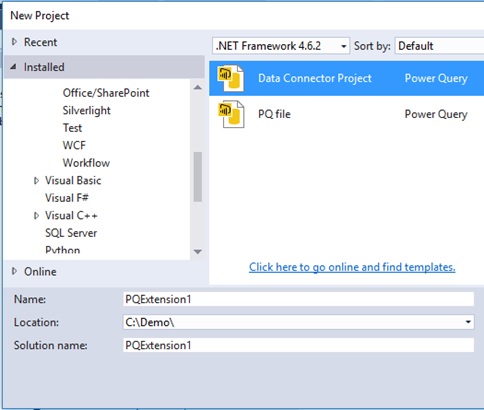Select the Visual F# category
Viewport: 484px width, 410px height.
[67, 198]
